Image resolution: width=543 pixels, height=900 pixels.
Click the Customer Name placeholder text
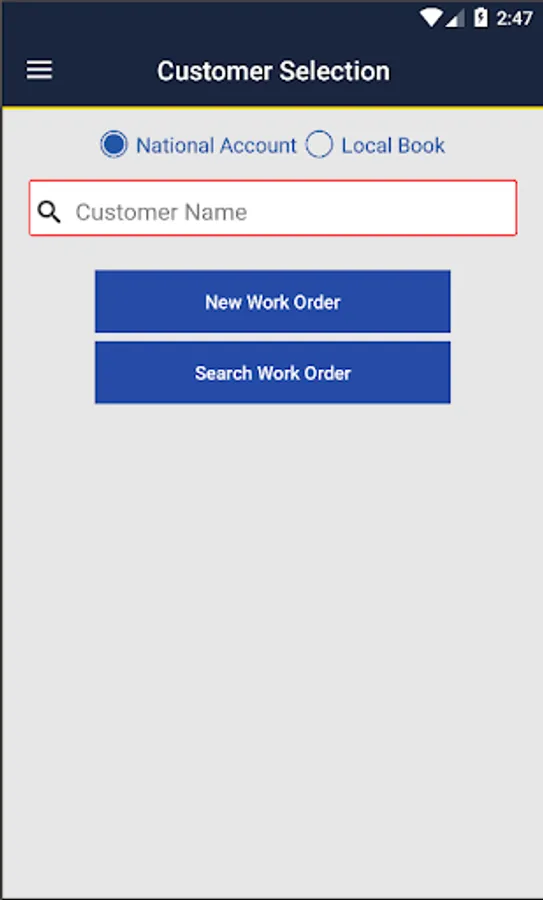pyautogui.click(x=161, y=212)
